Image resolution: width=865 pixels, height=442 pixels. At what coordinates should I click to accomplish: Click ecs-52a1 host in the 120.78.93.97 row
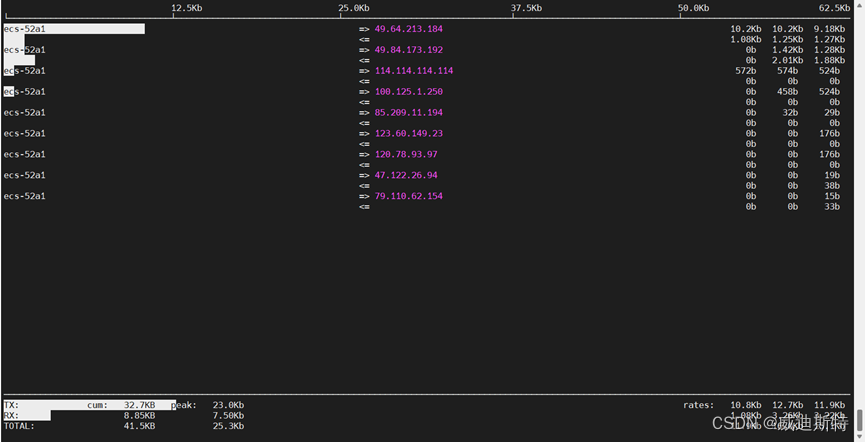coord(25,155)
